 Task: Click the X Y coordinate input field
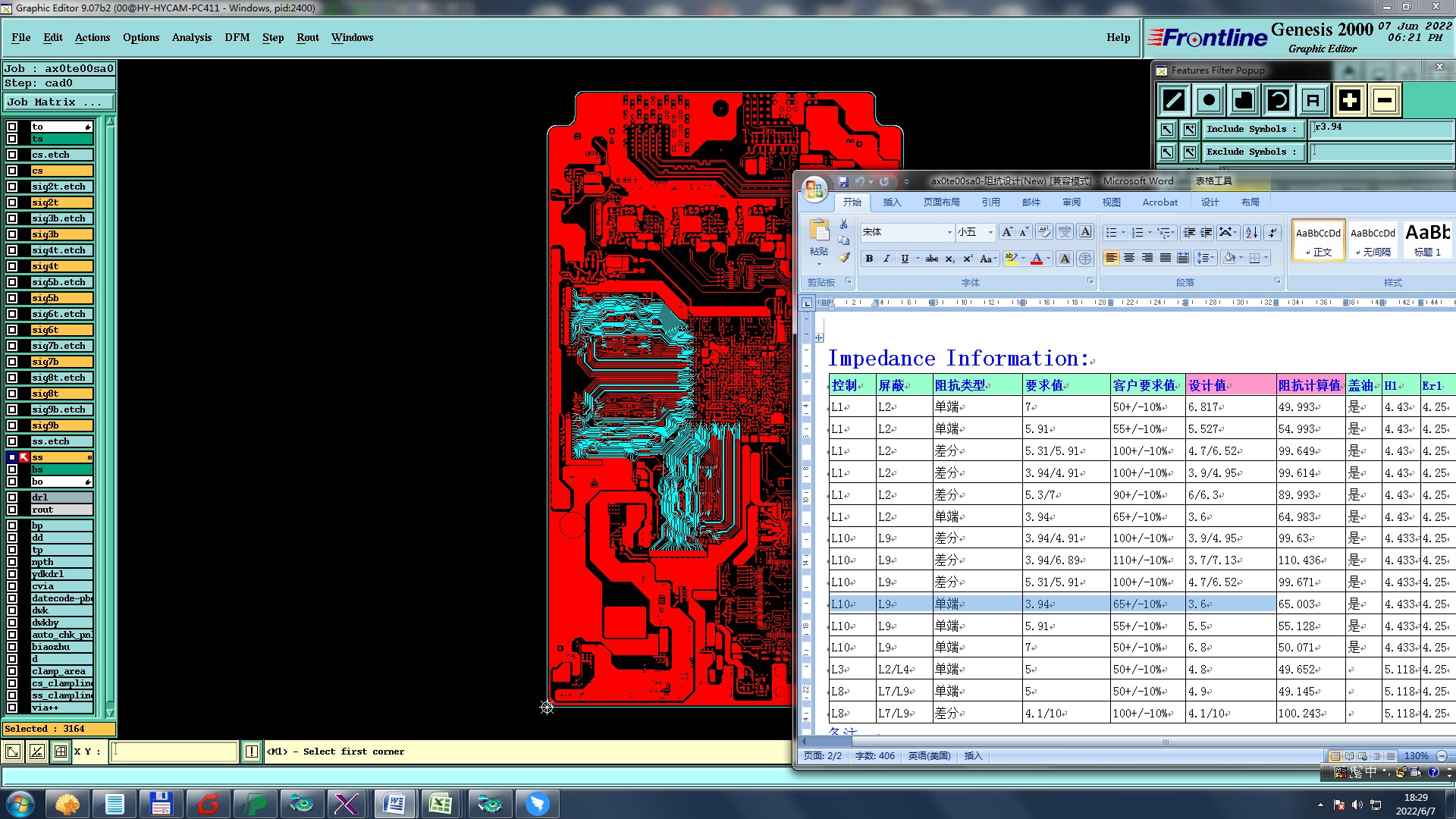tap(174, 752)
